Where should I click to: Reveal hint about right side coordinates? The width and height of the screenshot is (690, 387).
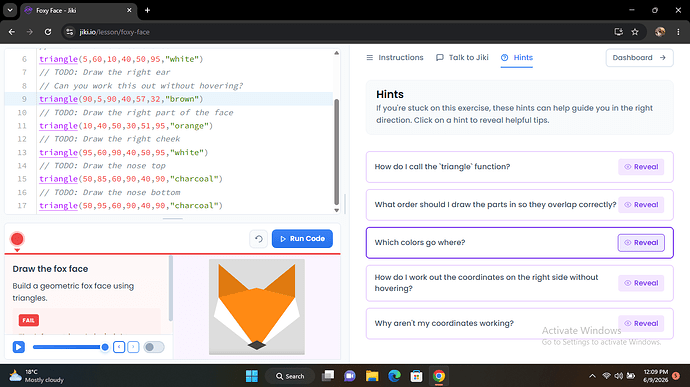641,283
